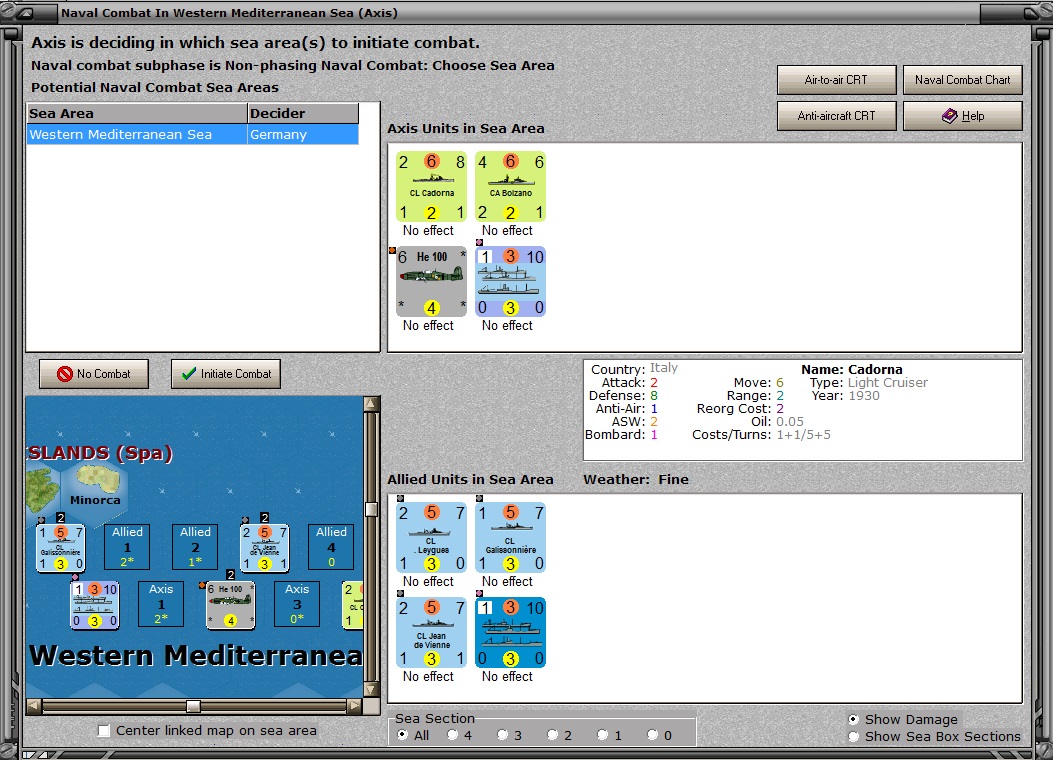Click the map's scroll down arrow
The height and width of the screenshot is (760, 1053).
tap(371, 689)
